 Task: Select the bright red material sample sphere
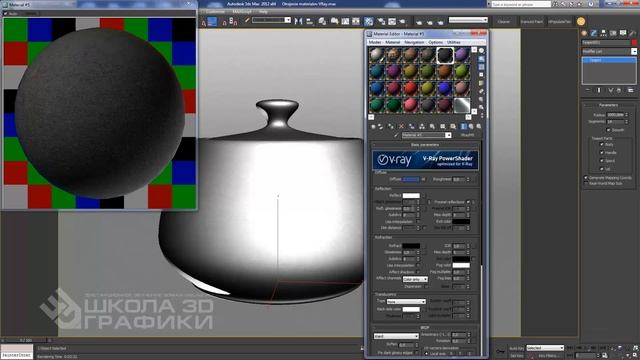tap(411, 88)
